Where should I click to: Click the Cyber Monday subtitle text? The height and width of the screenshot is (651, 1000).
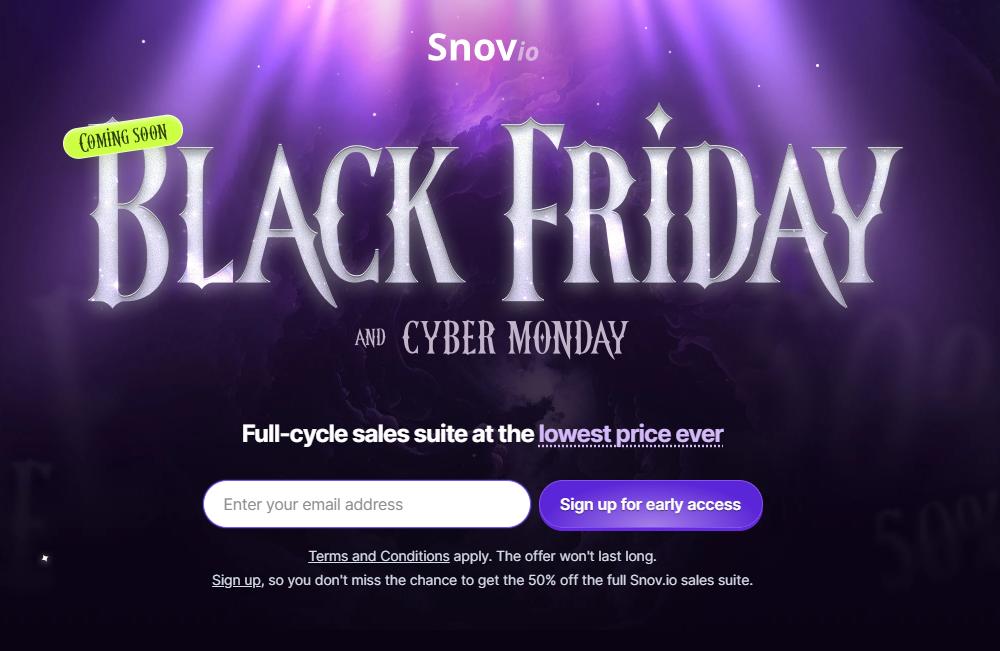click(x=515, y=339)
